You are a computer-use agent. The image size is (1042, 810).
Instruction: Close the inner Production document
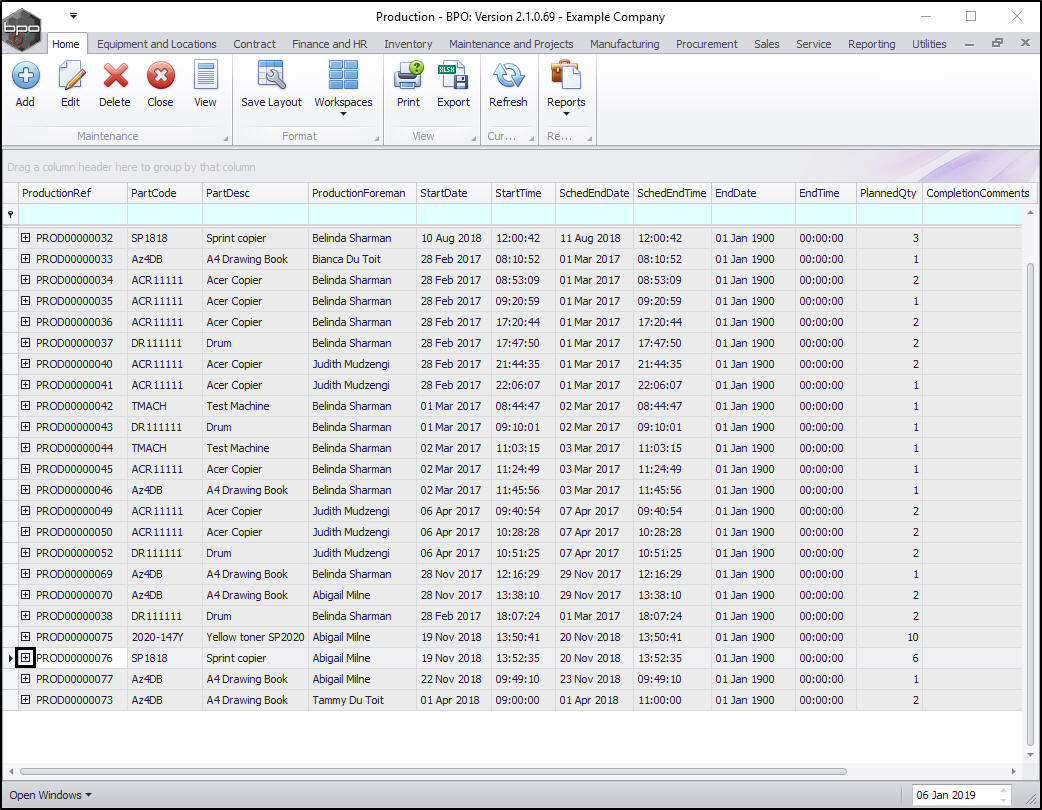pyautogui.click(x=1025, y=43)
